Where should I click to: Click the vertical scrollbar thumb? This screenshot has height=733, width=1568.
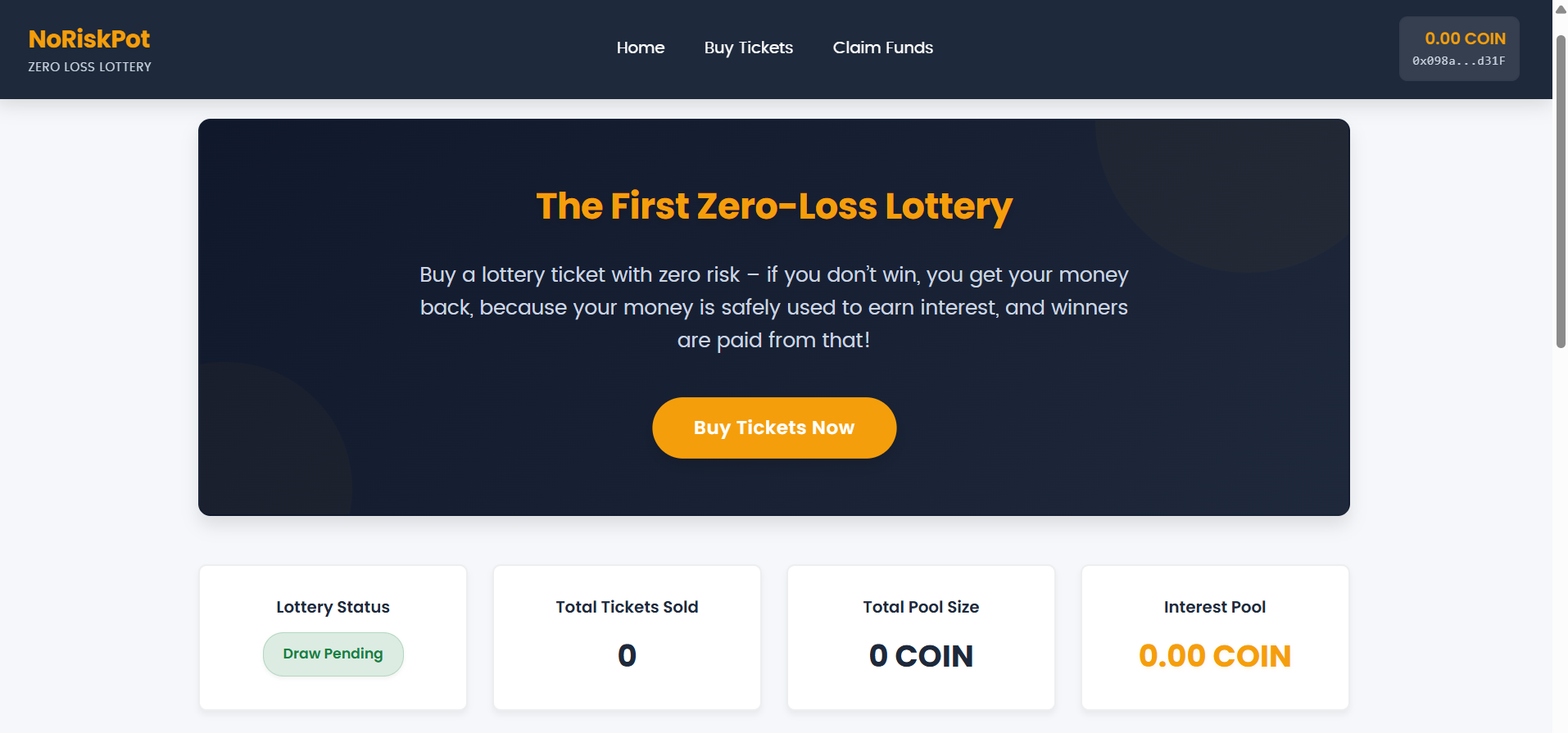pyautogui.click(x=1561, y=192)
